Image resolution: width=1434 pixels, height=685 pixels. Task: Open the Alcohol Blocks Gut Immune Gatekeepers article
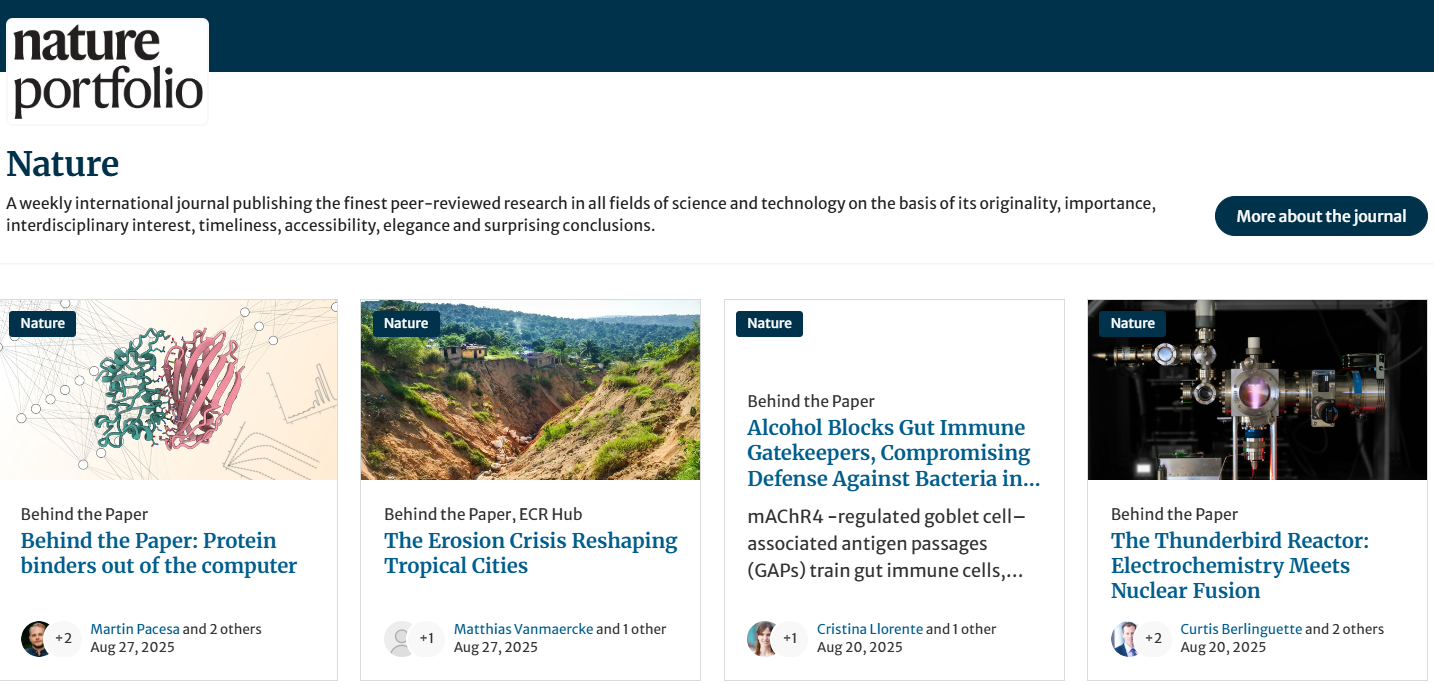click(x=893, y=453)
